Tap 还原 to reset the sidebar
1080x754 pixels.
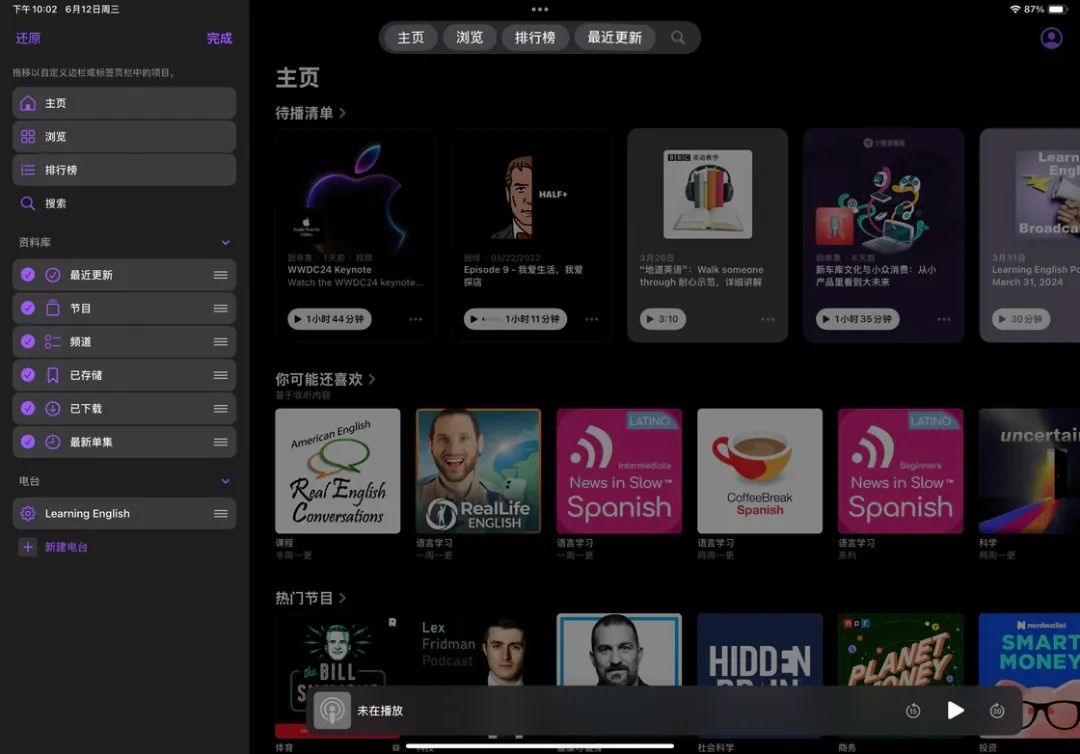pos(29,39)
